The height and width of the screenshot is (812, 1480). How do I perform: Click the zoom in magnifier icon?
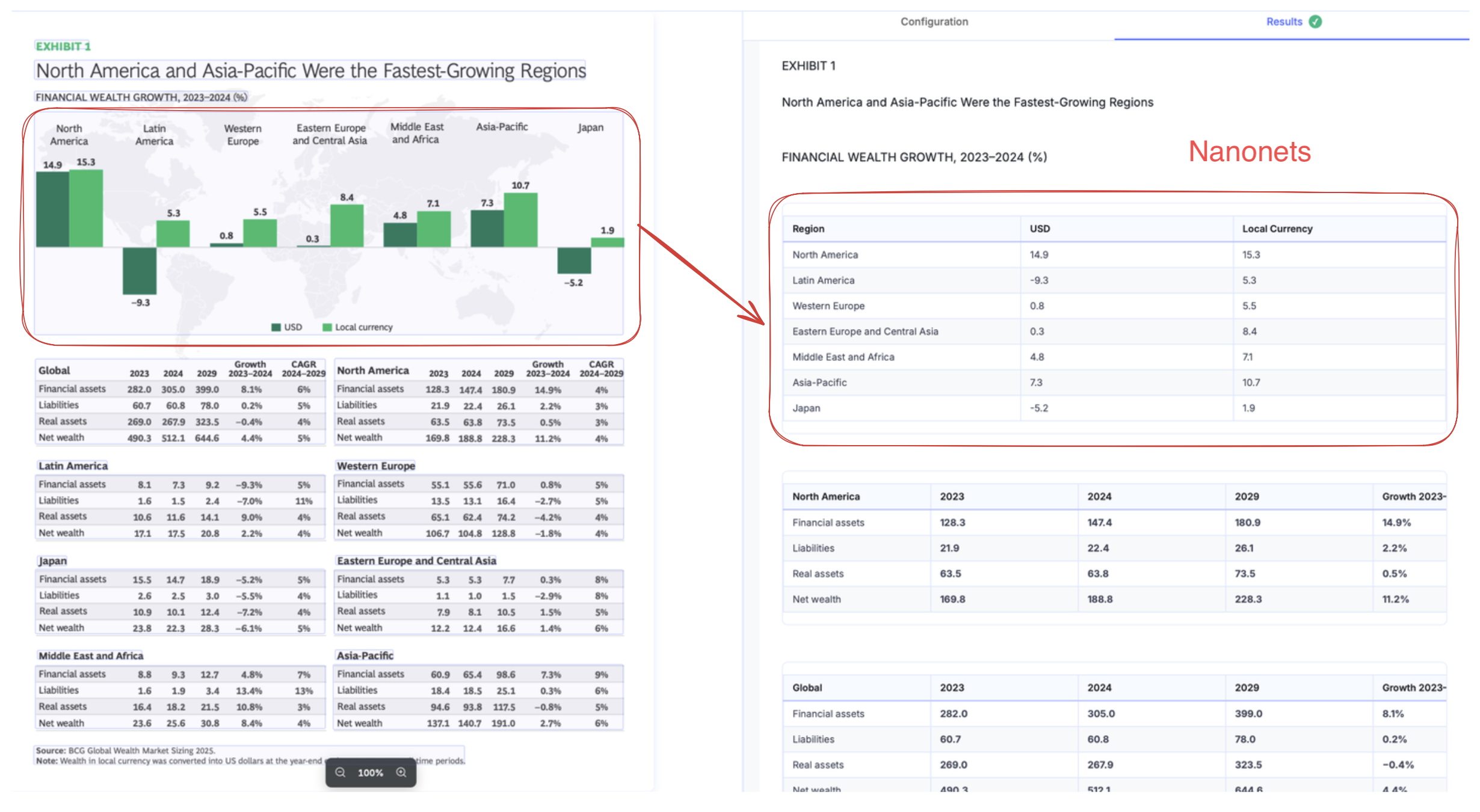click(401, 773)
